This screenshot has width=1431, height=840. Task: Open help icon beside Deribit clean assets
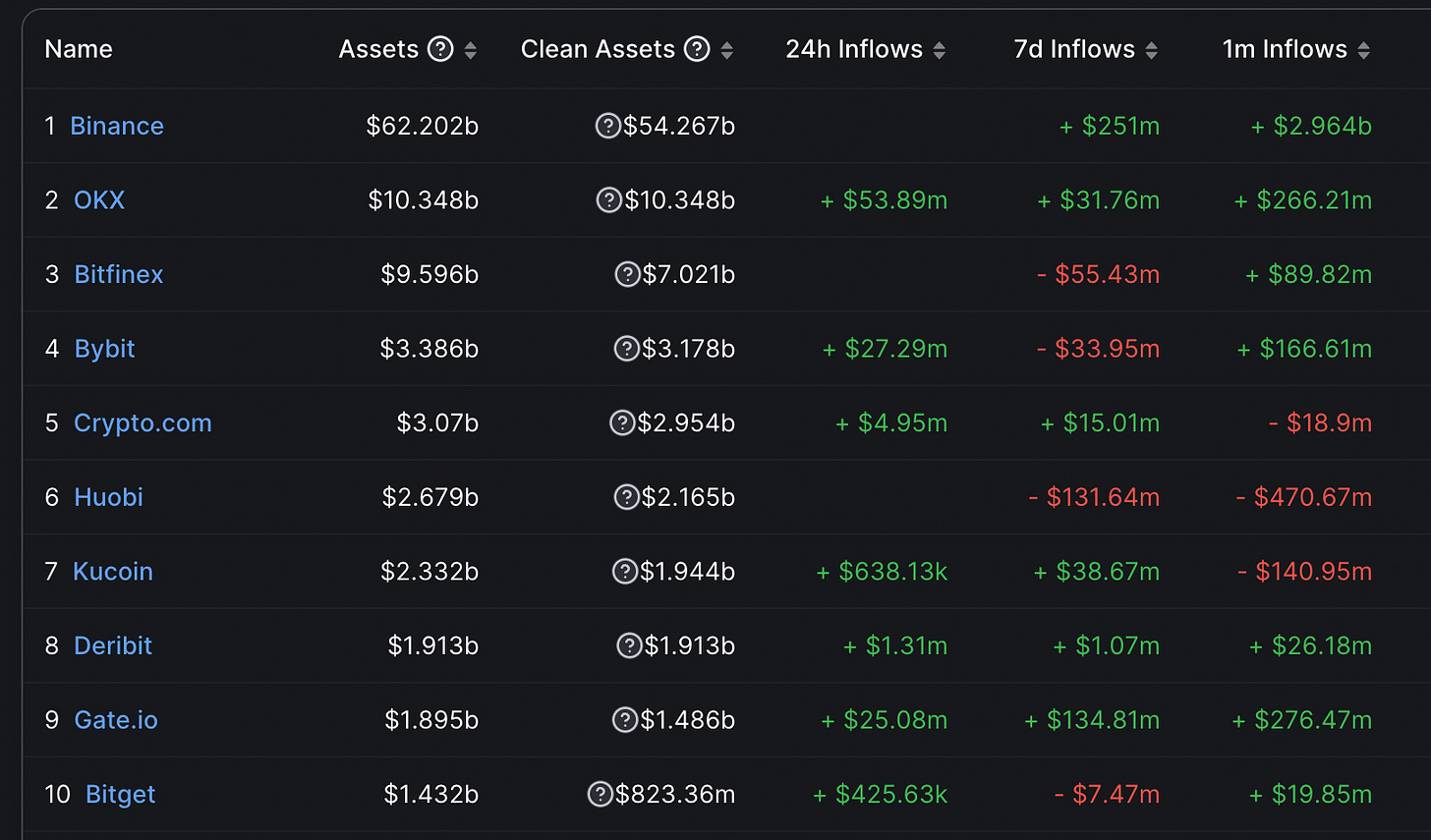pos(629,645)
